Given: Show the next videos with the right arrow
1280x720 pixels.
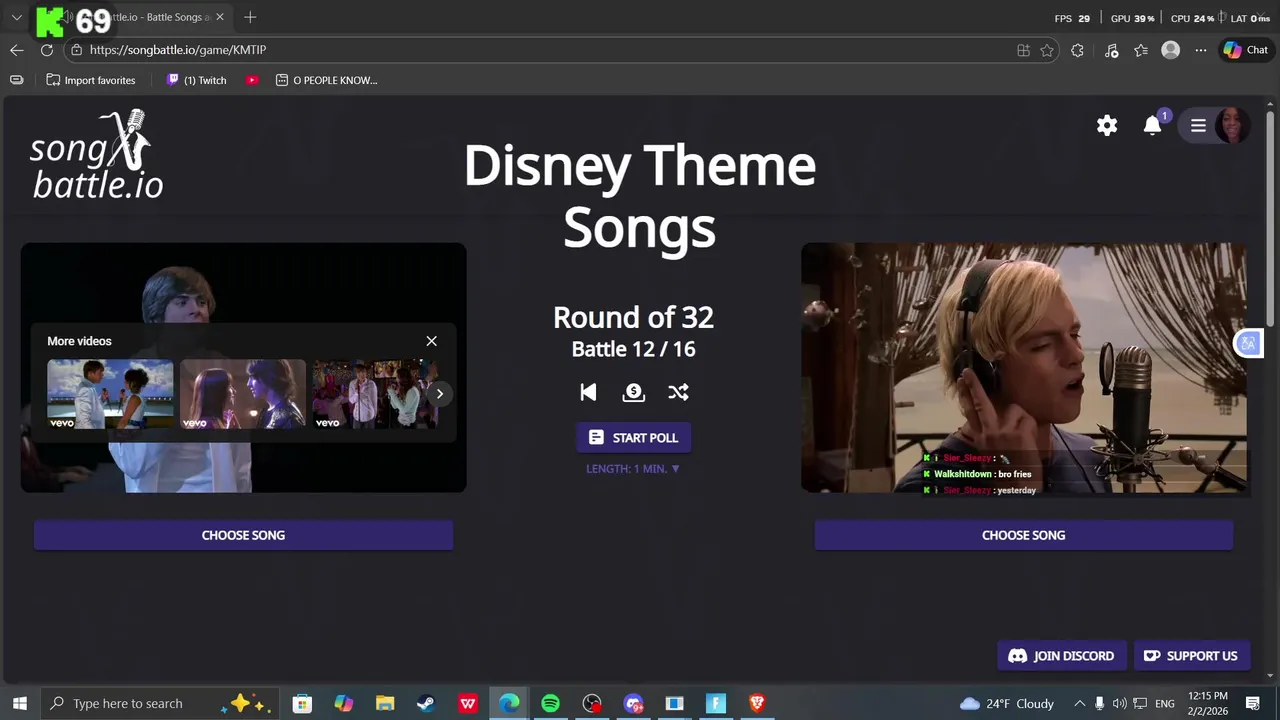Looking at the screenshot, I should tap(439, 394).
